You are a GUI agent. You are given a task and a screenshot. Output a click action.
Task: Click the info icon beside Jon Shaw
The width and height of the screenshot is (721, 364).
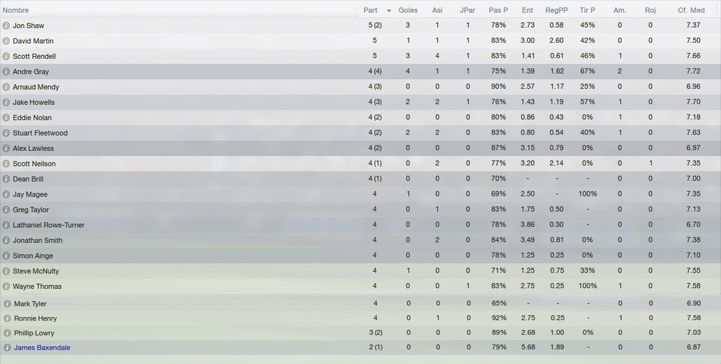(6, 26)
